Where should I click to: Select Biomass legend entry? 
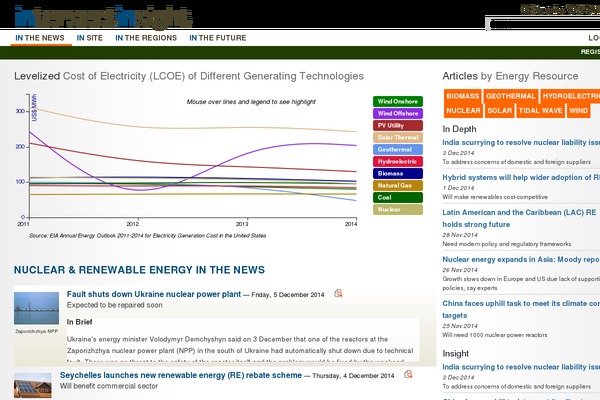pos(398,173)
